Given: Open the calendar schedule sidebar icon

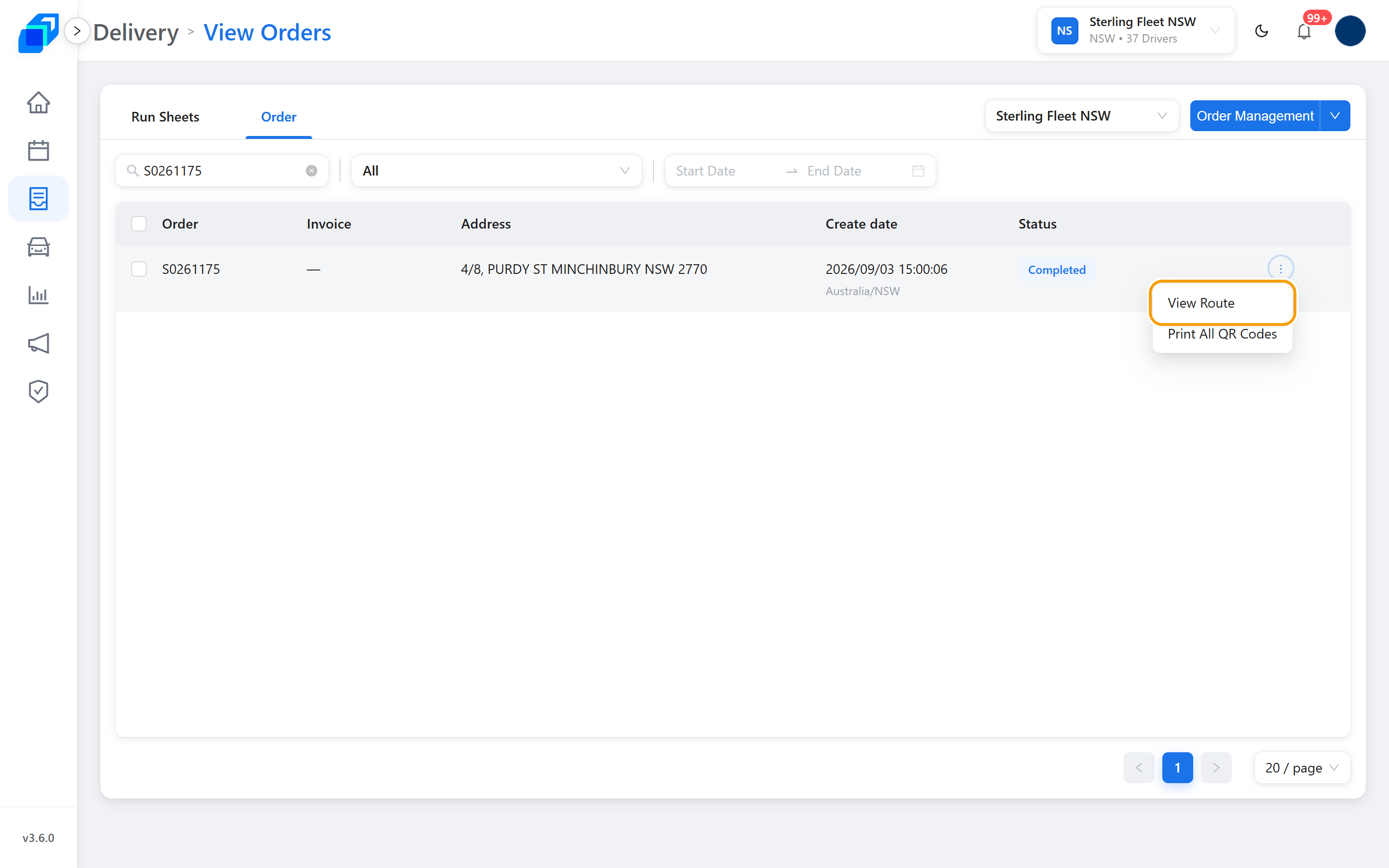Looking at the screenshot, I should (x=39, y=151).
